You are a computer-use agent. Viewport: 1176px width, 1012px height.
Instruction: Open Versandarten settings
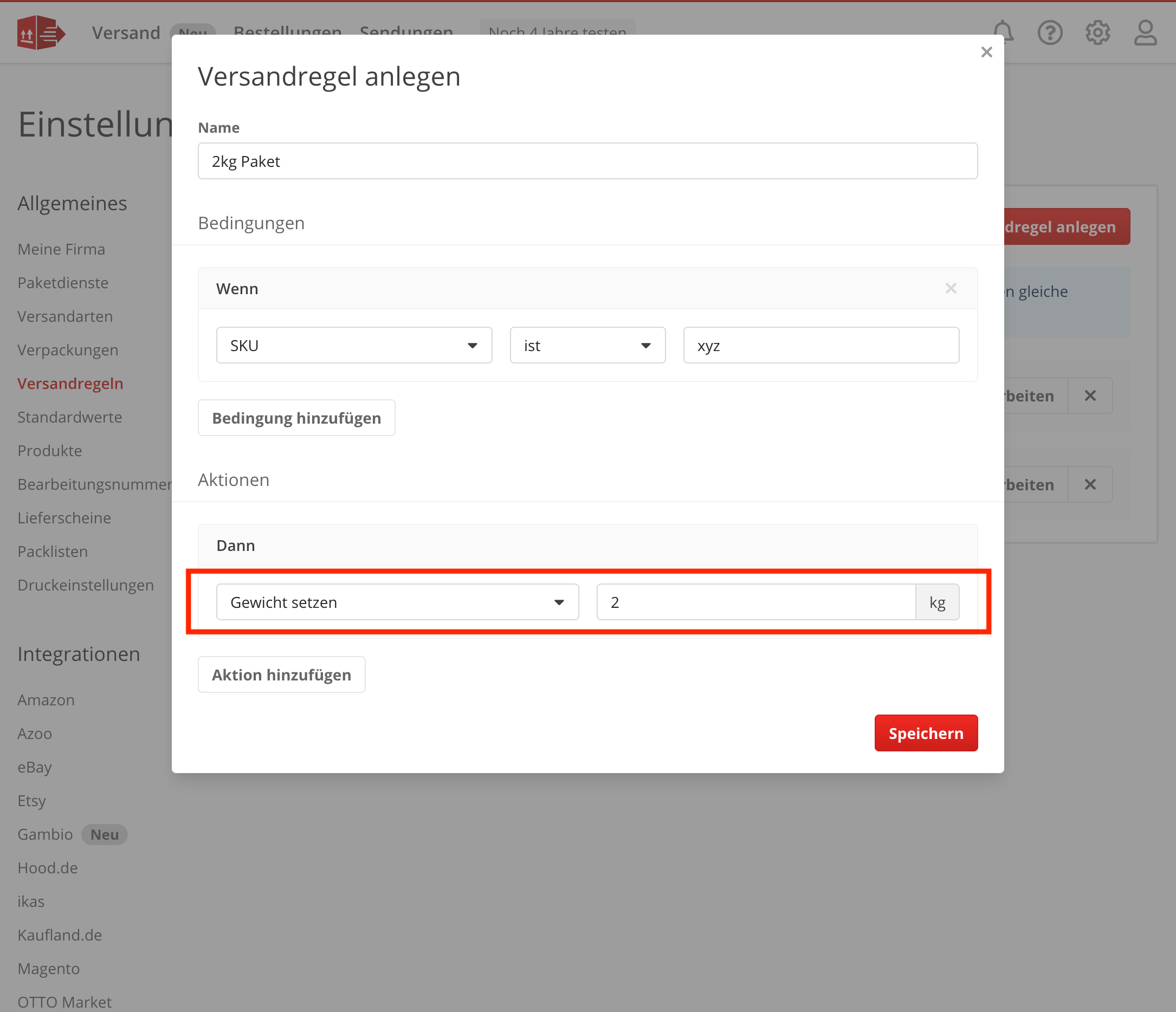tap(65, 316)
